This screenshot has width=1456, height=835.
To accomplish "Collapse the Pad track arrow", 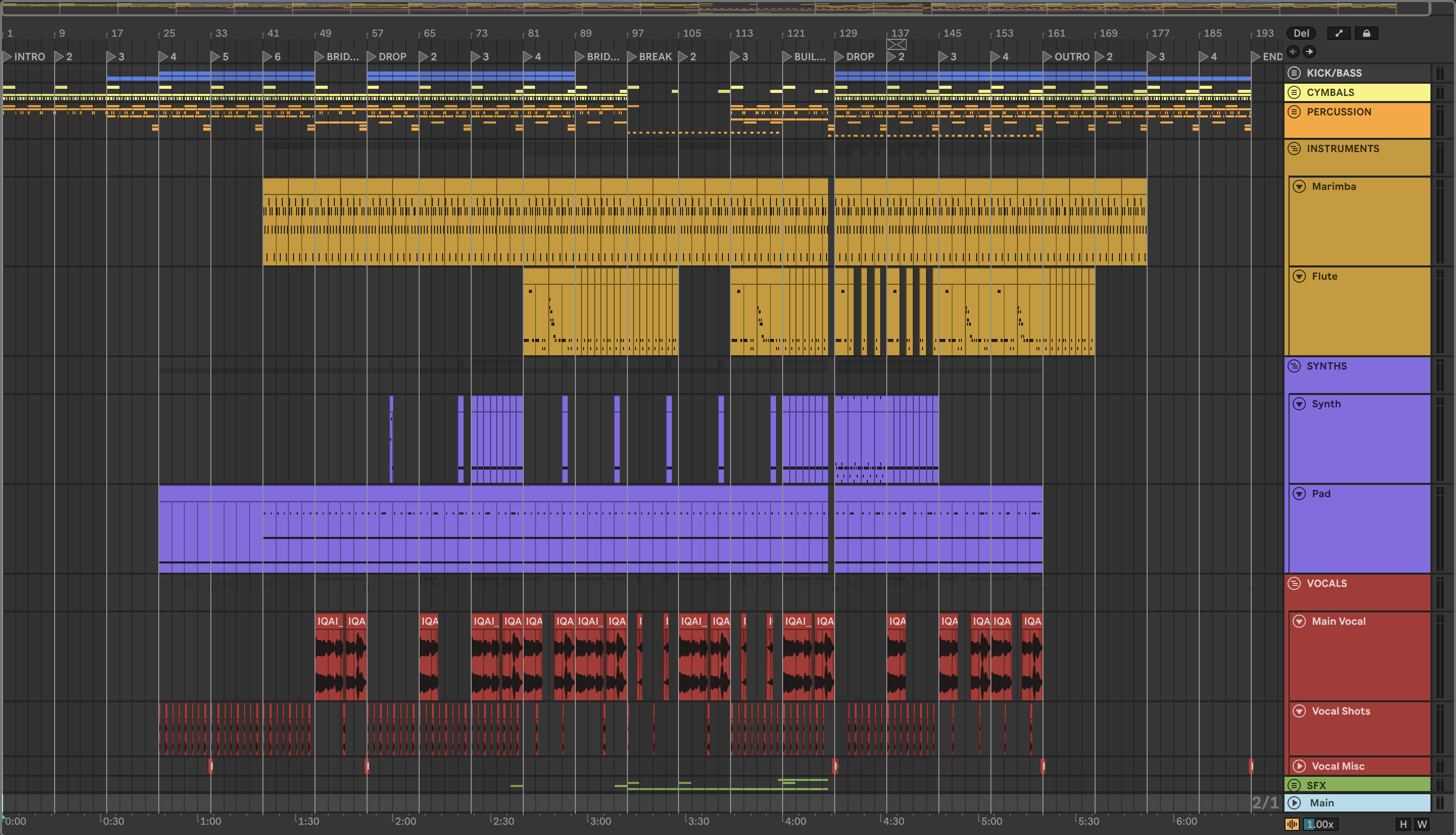I will coord(1299,494).
